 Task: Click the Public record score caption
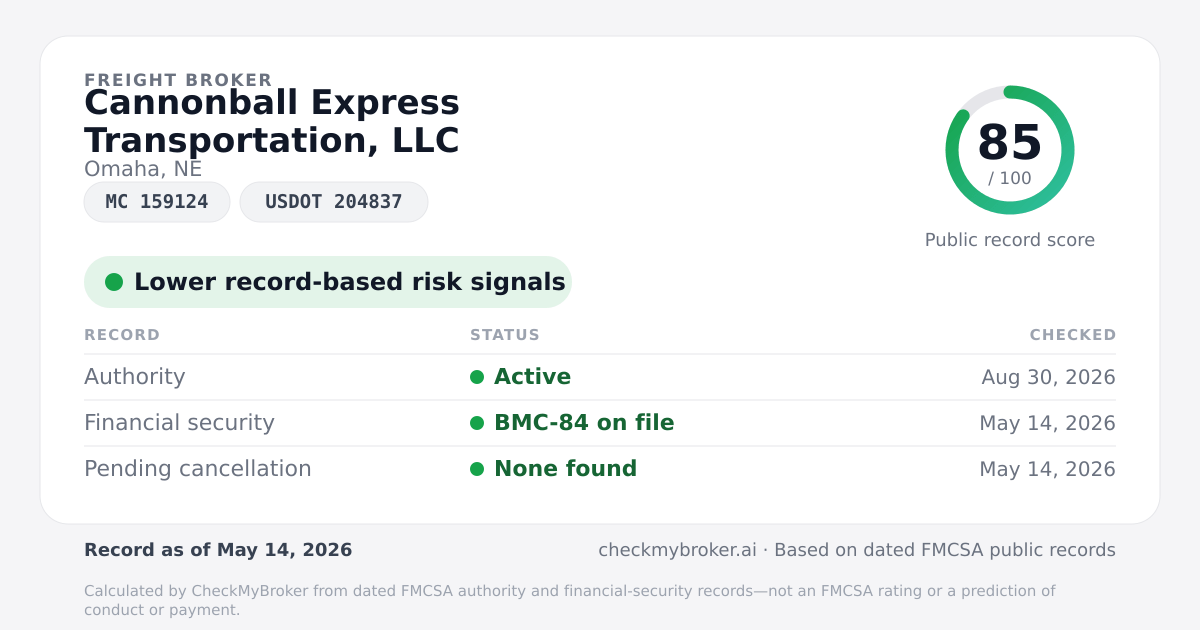click(1010, 240)
